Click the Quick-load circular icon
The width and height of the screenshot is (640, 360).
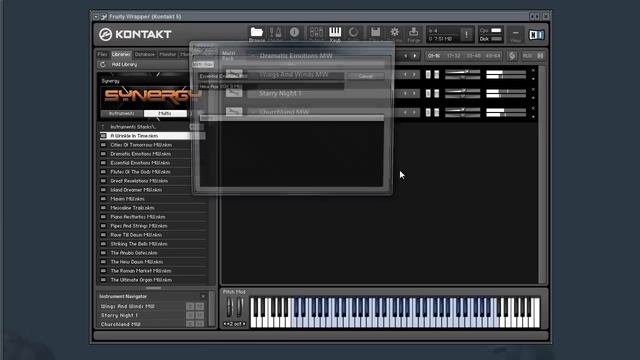click(353, 32)
